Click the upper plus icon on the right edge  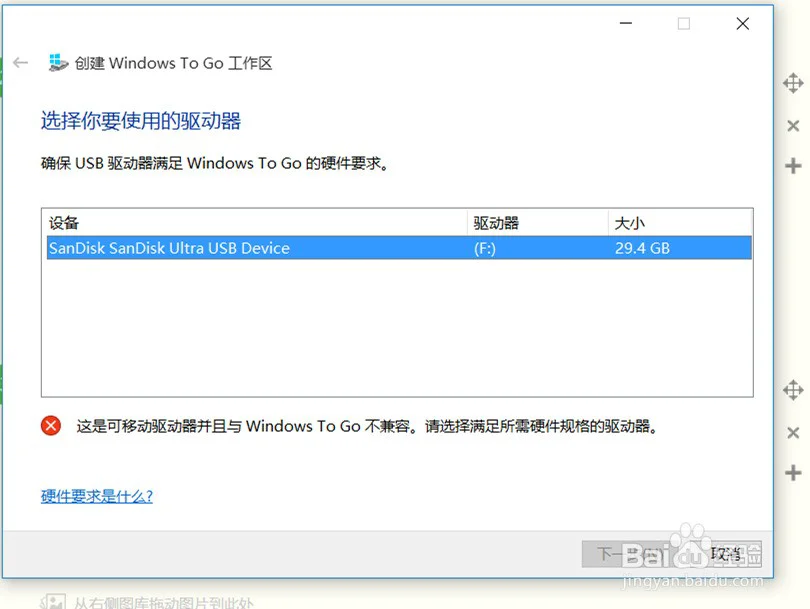click(x=793, y=166)
